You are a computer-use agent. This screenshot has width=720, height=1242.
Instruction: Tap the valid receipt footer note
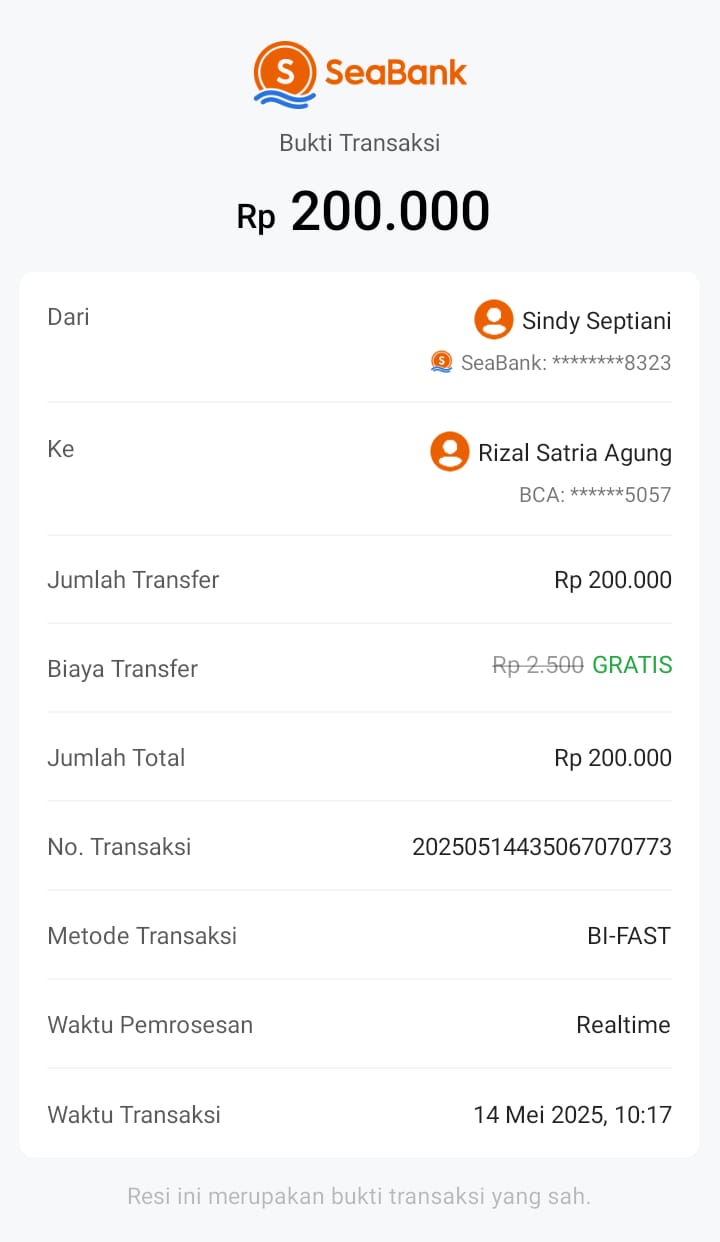point(359,1196)
